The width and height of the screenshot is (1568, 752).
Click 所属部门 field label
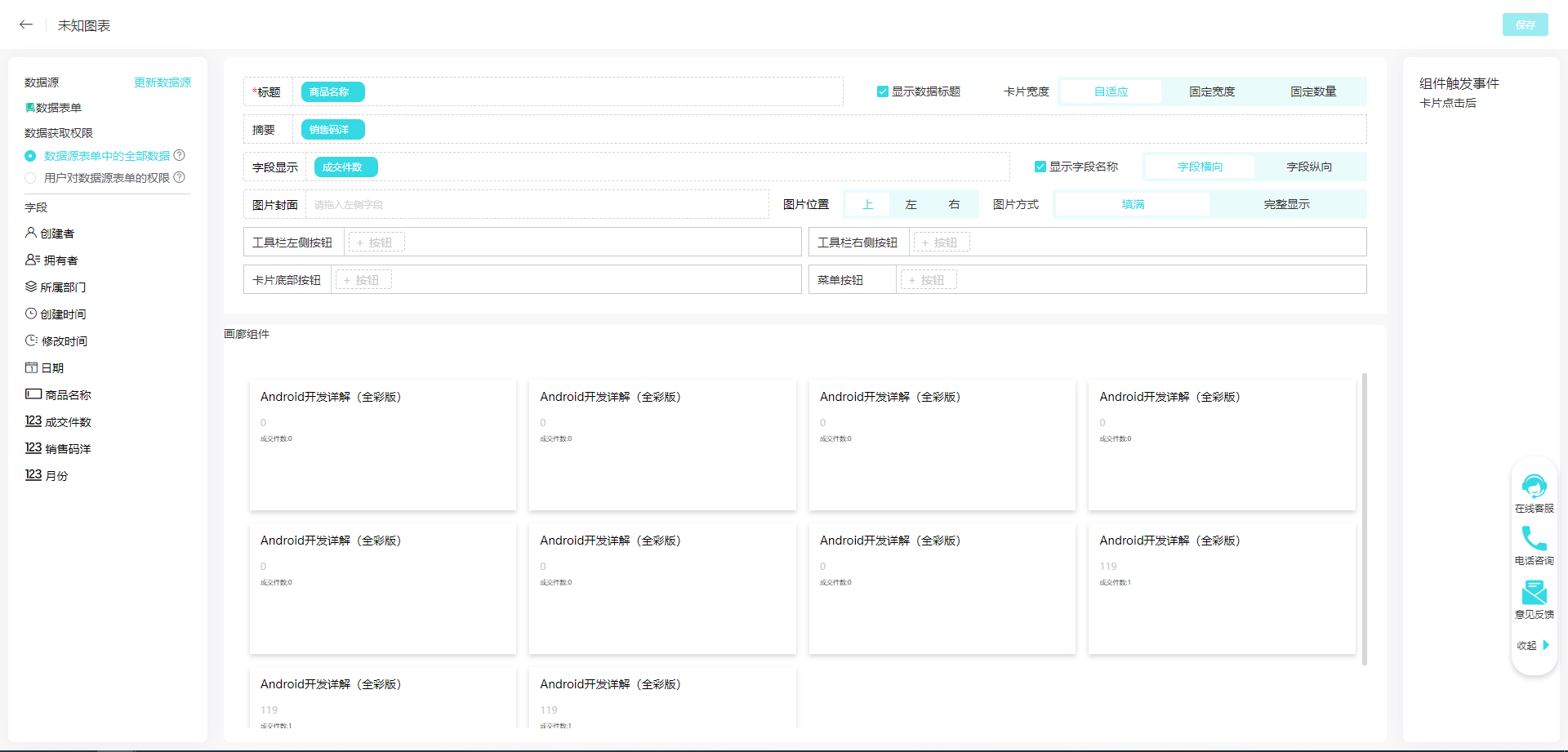(x=63, y=287)
